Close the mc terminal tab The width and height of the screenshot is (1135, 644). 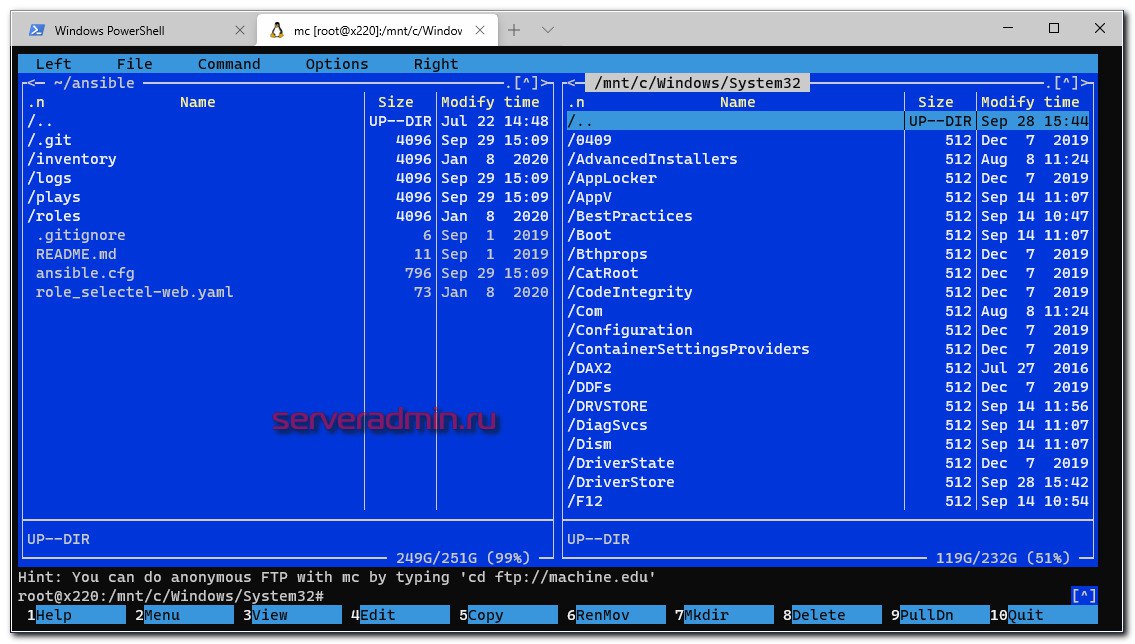click(480, 30)
